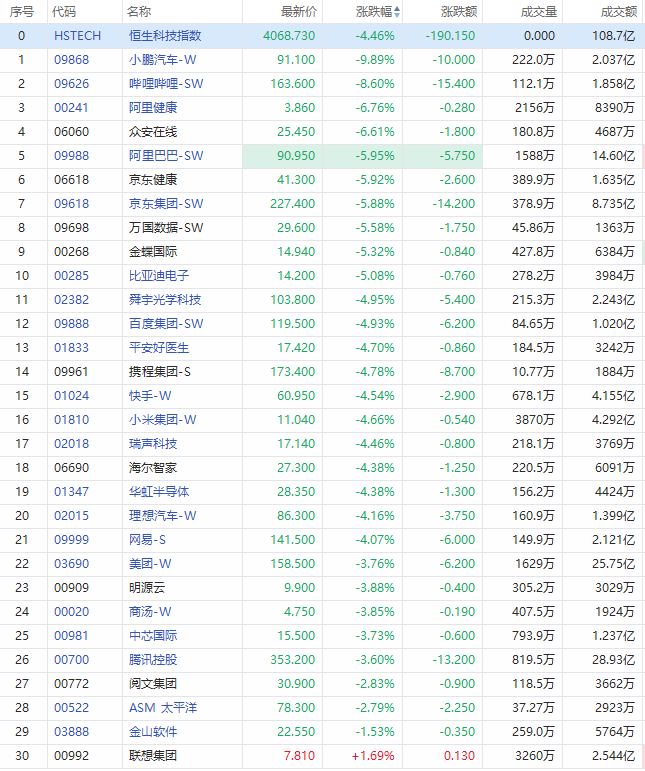Viewport: 645px width, 771px height.
Task: Click index change value -190.150
Action: click(450, 36)
